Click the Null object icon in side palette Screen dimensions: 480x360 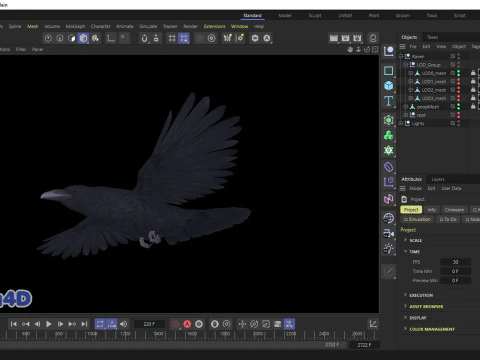[389, 52]
